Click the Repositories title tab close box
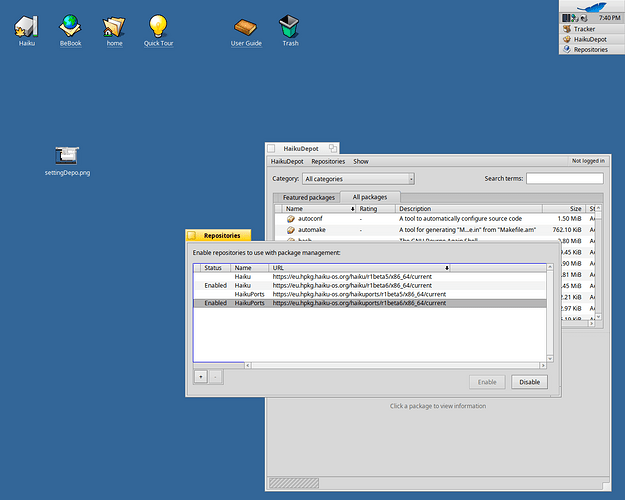Image resolution: width=625 pixels, height=500 pixels. (x=192, y=236)
